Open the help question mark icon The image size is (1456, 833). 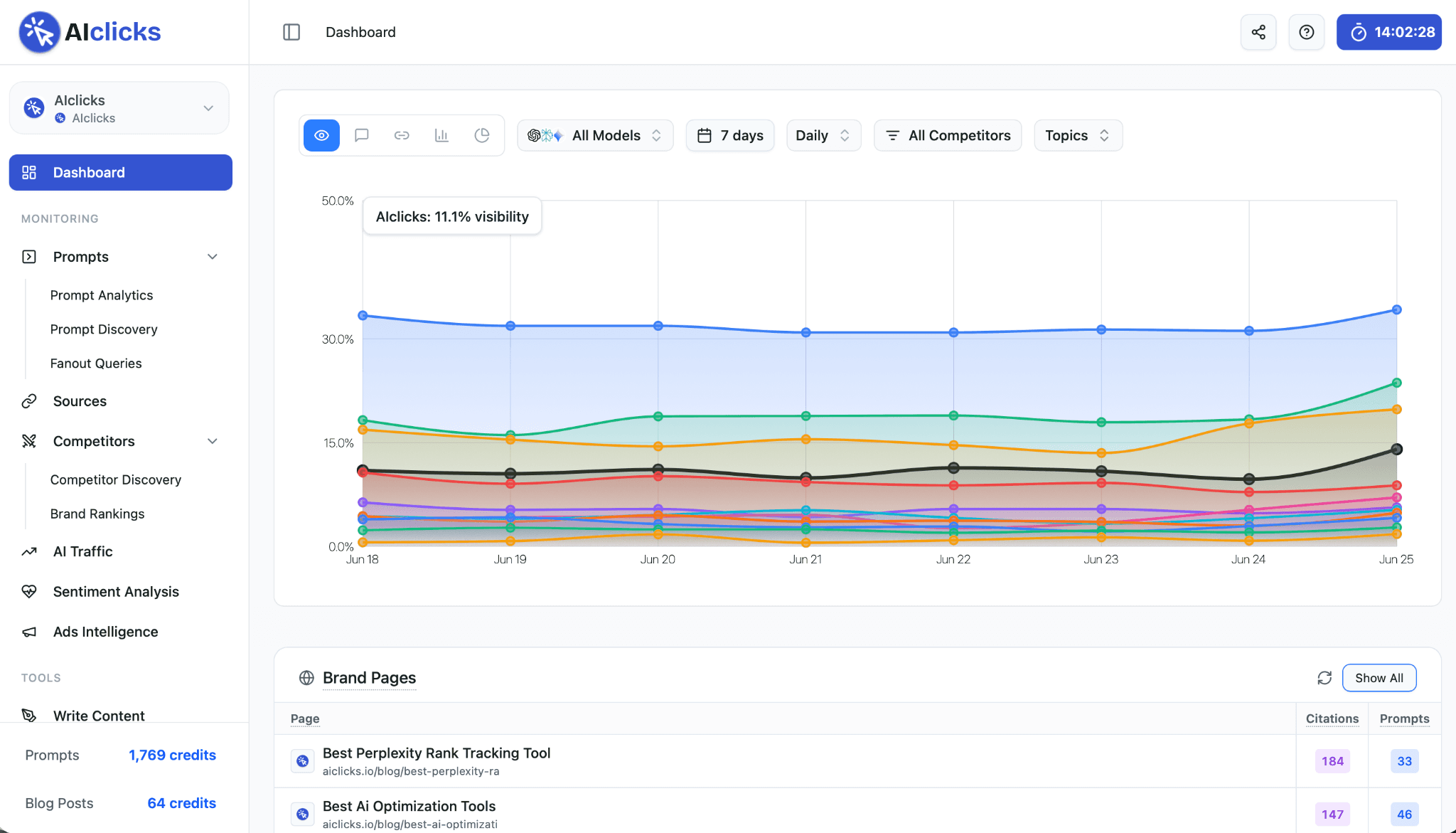[1307, 32]
